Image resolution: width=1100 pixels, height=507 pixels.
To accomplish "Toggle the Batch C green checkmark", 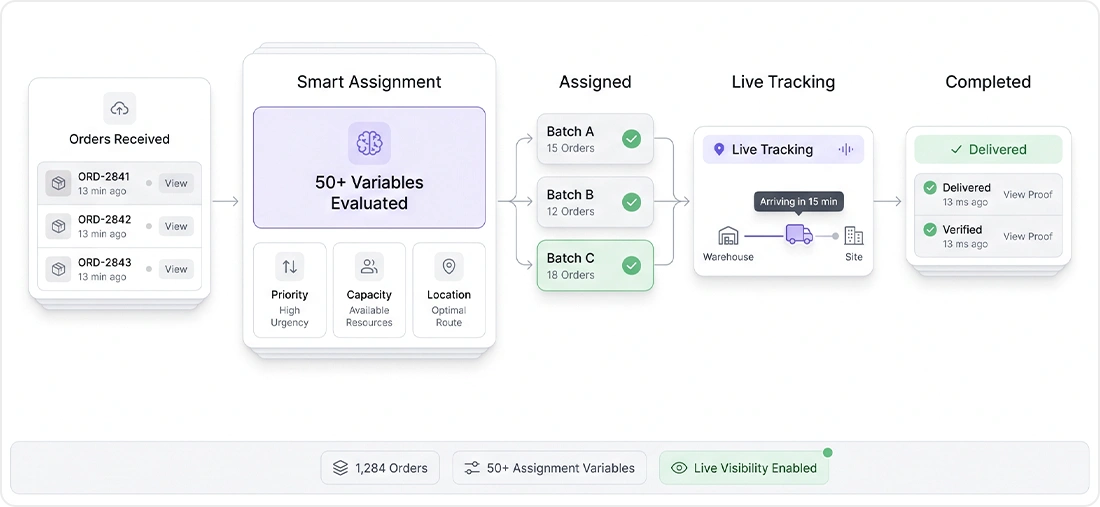I will click(631, 266).
